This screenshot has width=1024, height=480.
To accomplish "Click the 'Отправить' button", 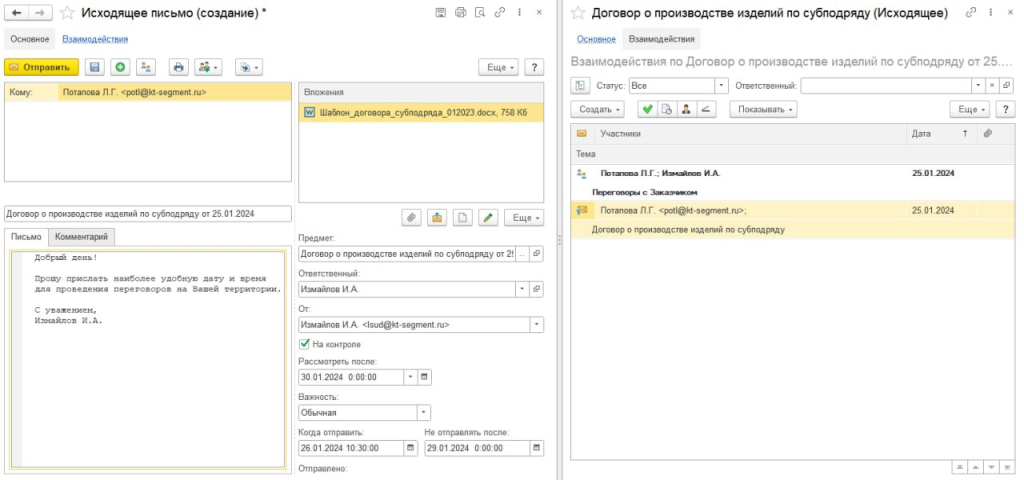I will [41, 67].
